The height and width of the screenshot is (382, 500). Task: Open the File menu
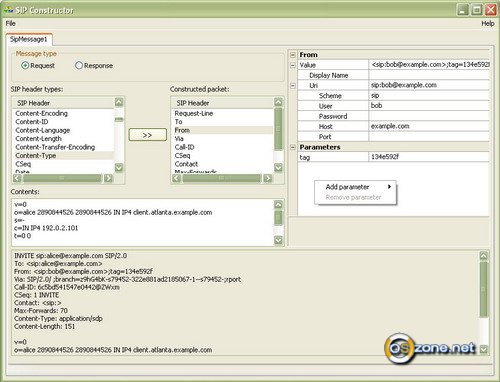11,23
